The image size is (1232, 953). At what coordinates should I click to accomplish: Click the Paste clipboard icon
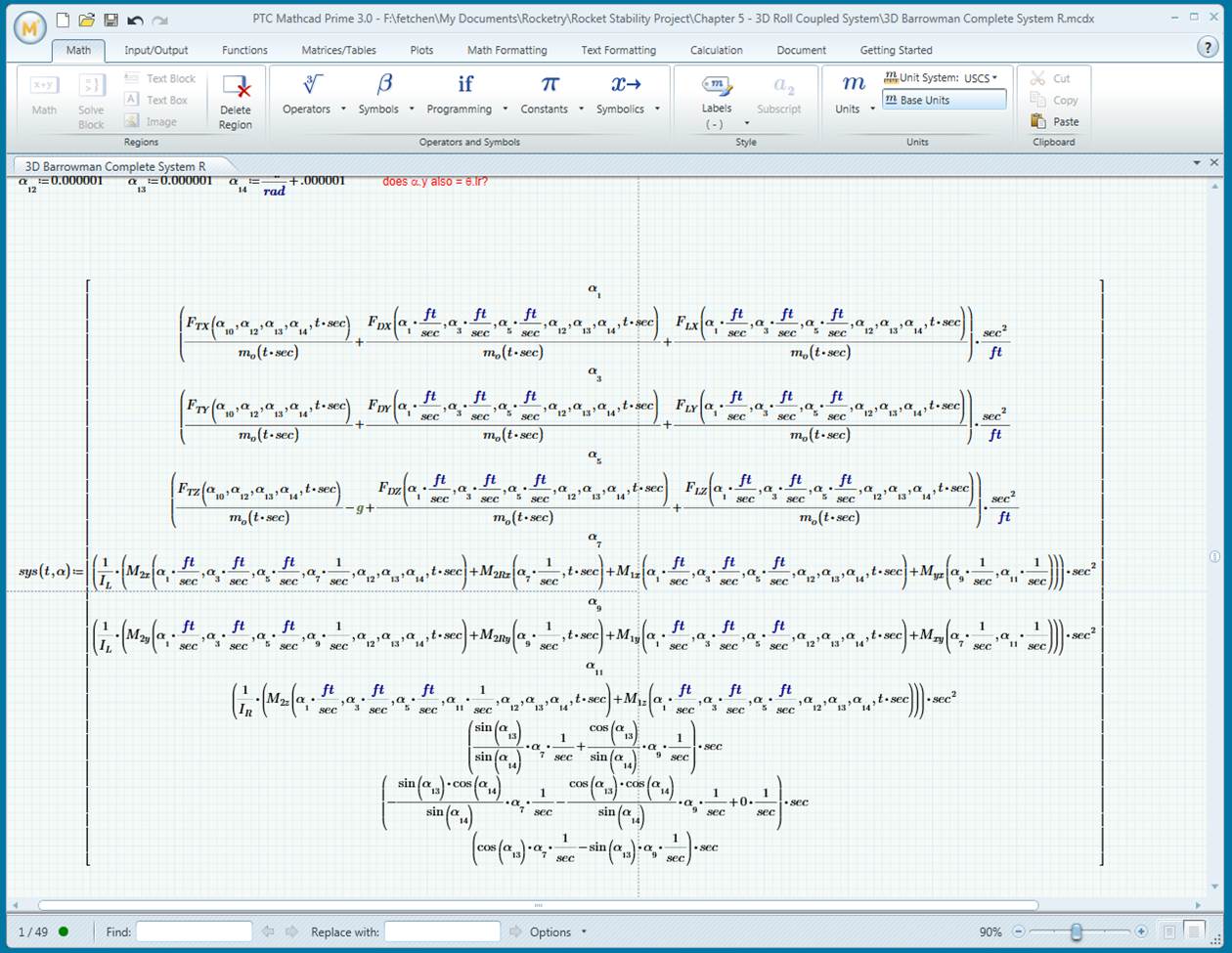[x=1038, y=121]
